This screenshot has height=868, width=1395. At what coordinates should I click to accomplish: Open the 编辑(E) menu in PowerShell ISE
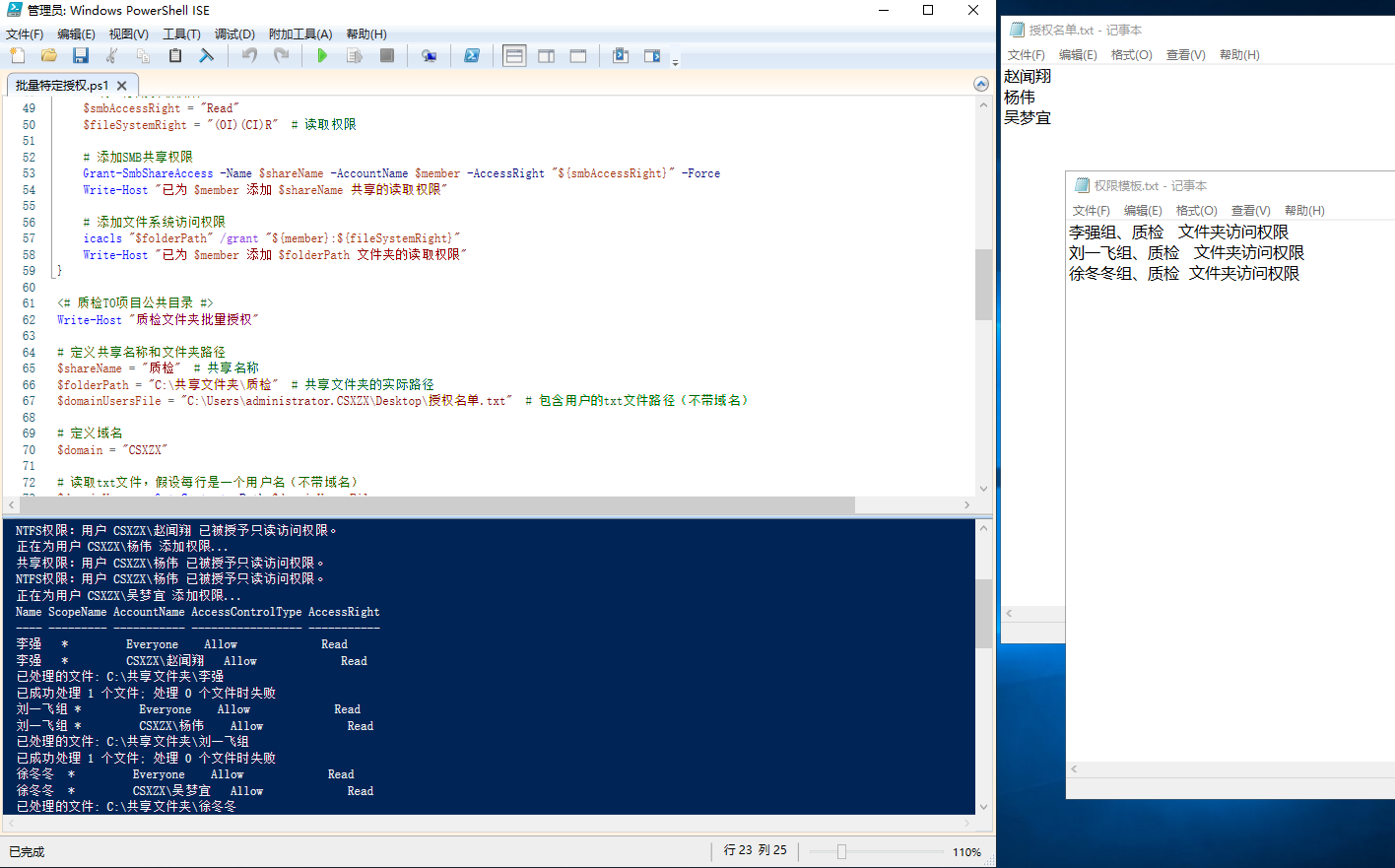click(x=76, y=33)
